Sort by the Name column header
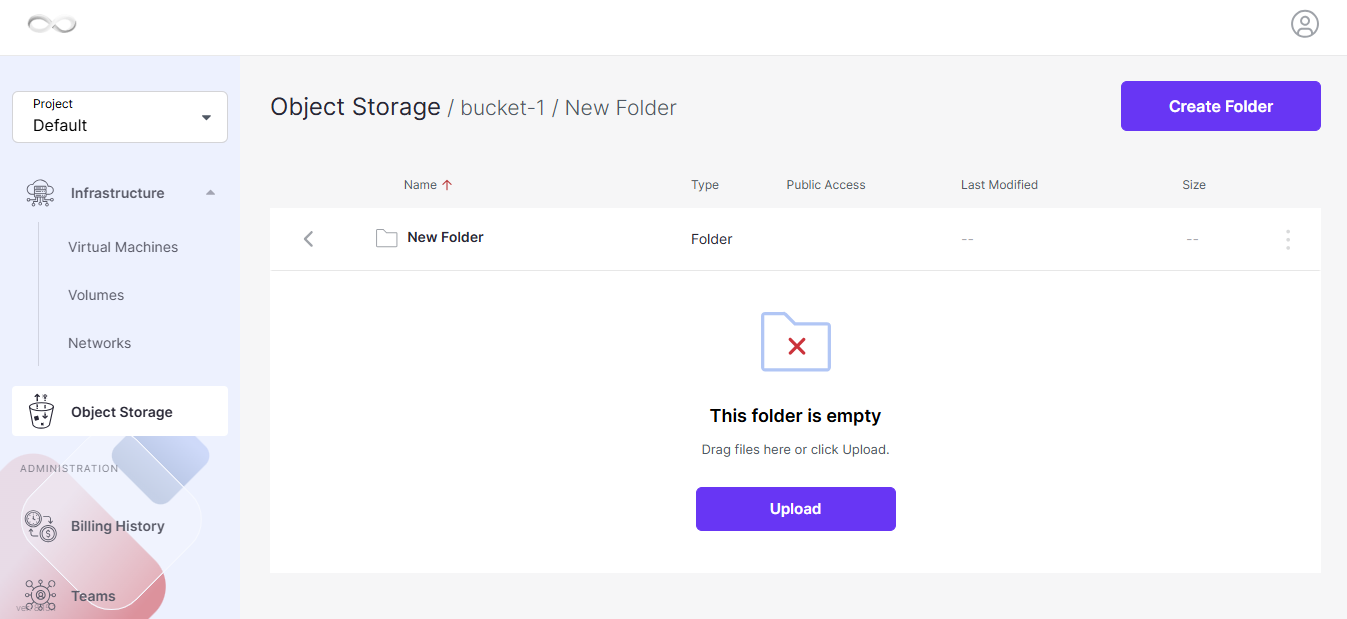The width and height of the screenshot is (1347, 619). [420, 185]
